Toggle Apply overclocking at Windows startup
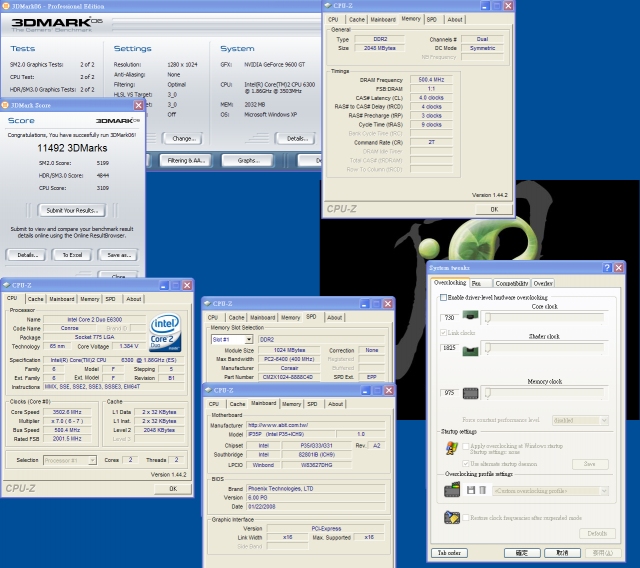 pyautogui.click(x=465, y=446)
